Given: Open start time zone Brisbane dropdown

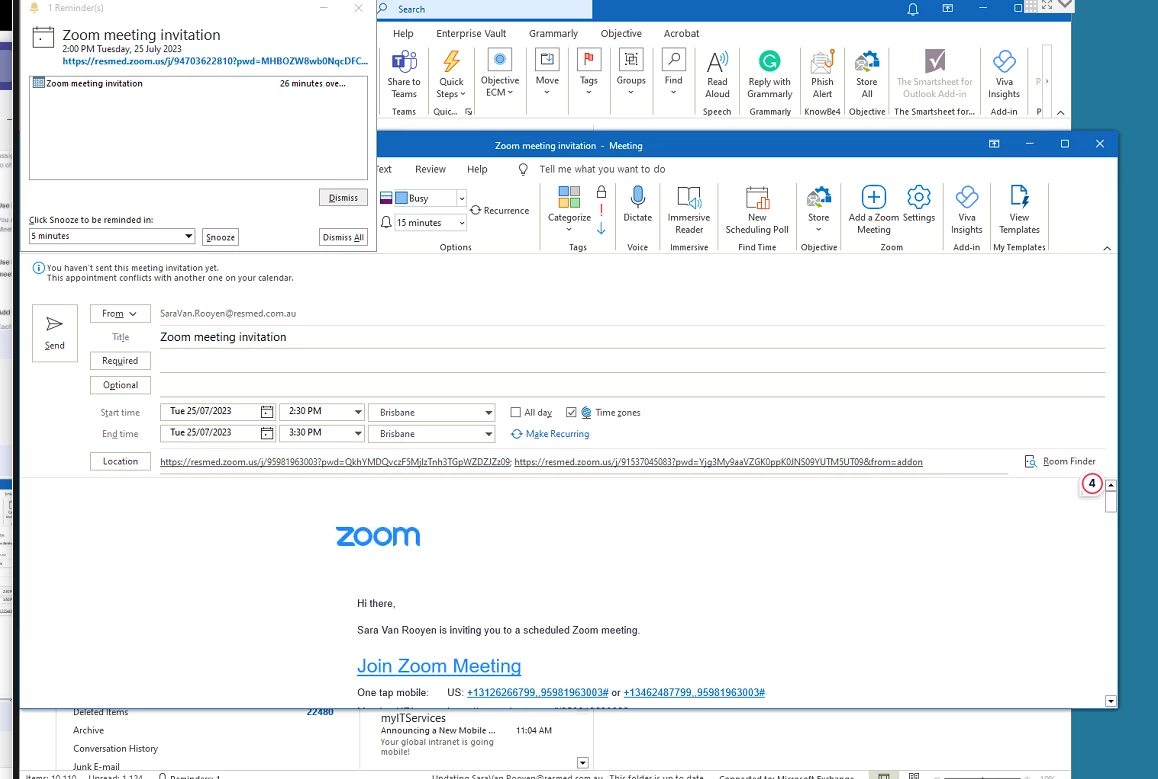Looking at the screenshot, I should point(488,413).
